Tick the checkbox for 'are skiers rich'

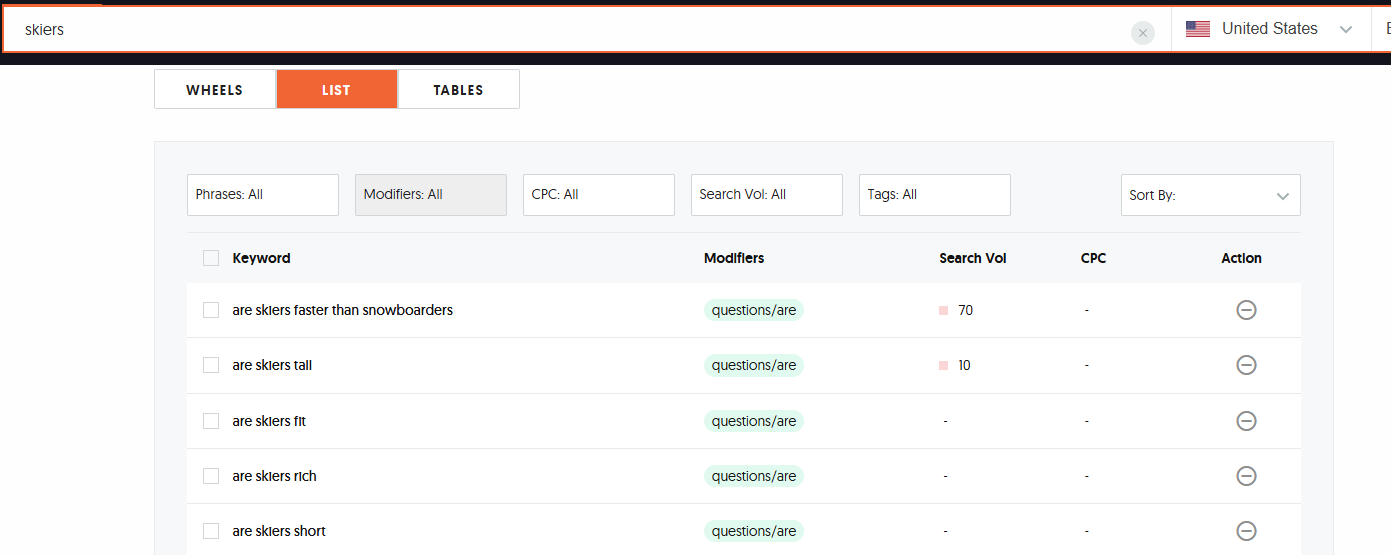(211, 476)
